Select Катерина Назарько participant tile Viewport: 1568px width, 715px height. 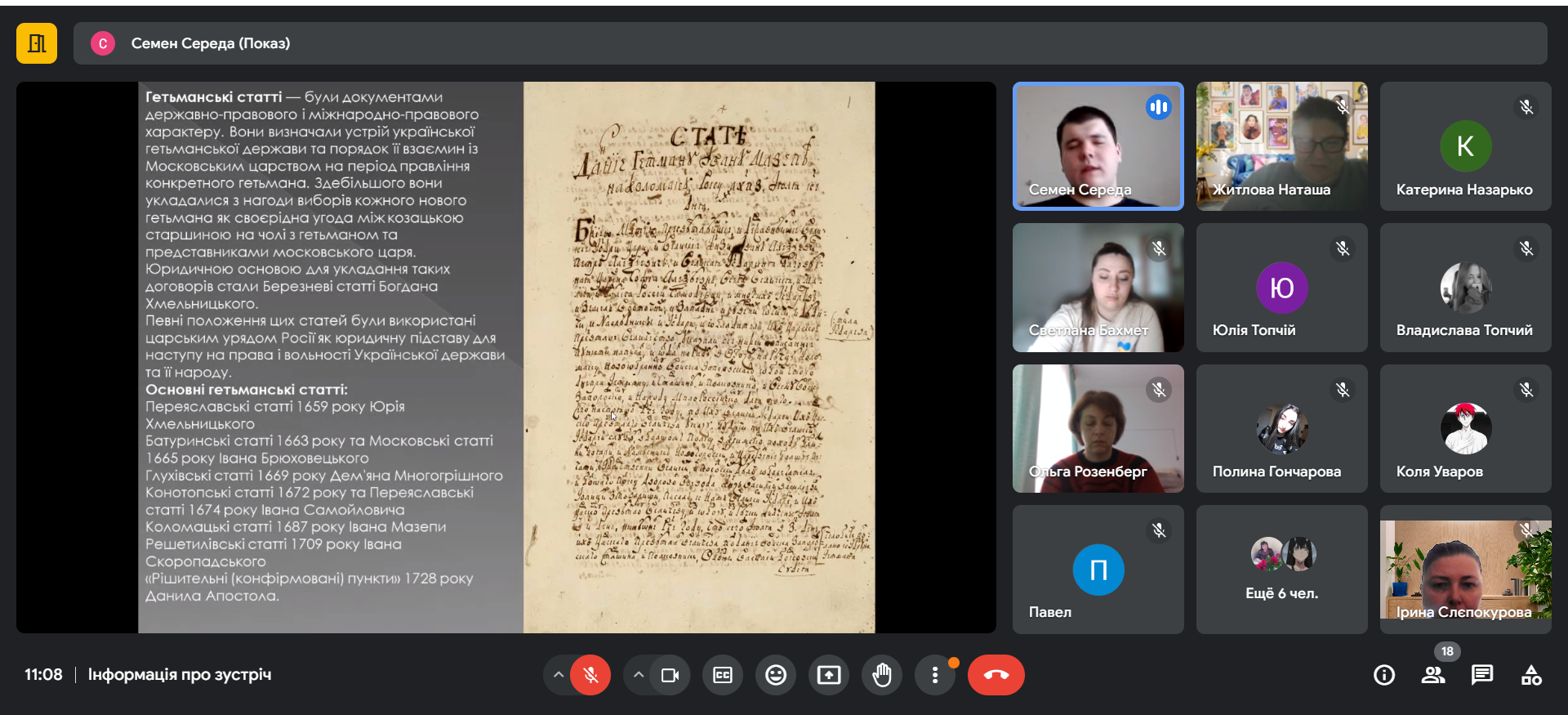click(1465, 146)
